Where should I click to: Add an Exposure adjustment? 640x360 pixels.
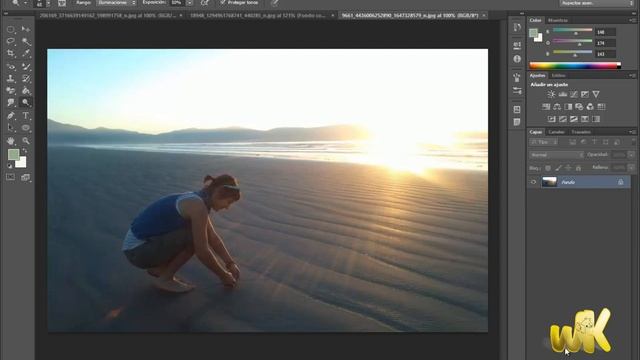pyautogui.click(x=584, y=94)
